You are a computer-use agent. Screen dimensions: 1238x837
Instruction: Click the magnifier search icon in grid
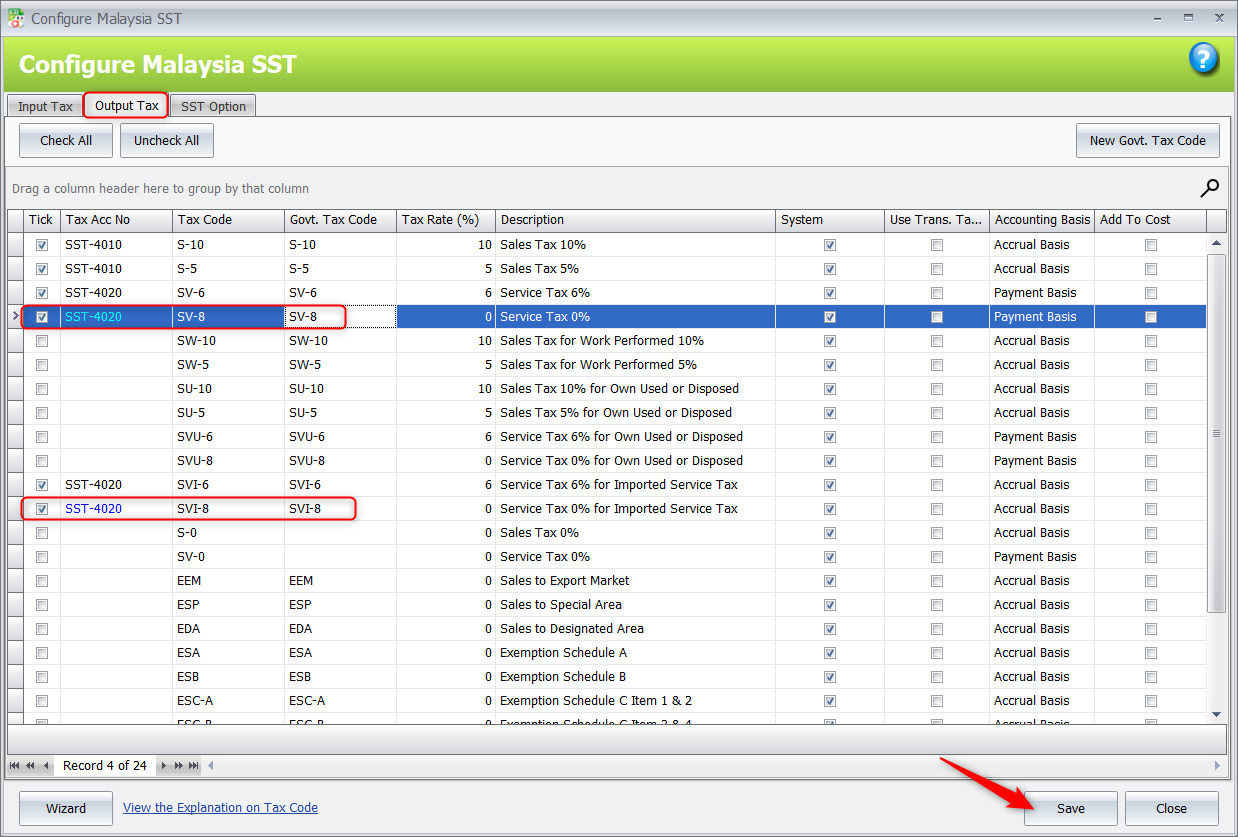1209,188
